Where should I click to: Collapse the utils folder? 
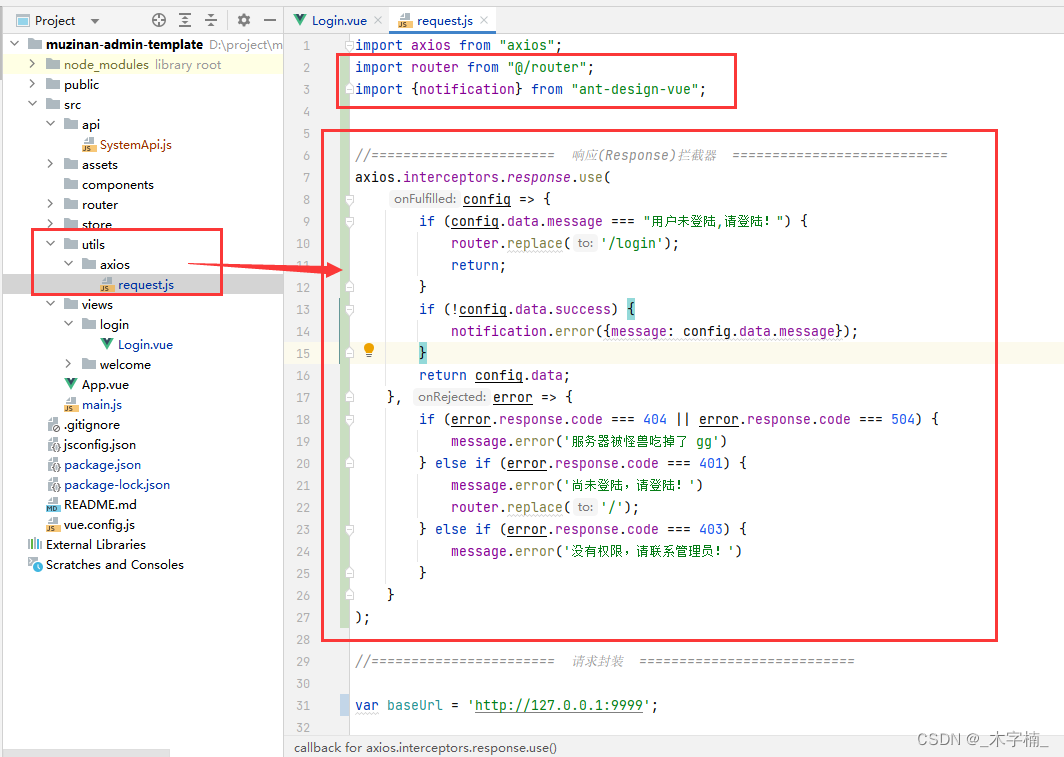50,244
